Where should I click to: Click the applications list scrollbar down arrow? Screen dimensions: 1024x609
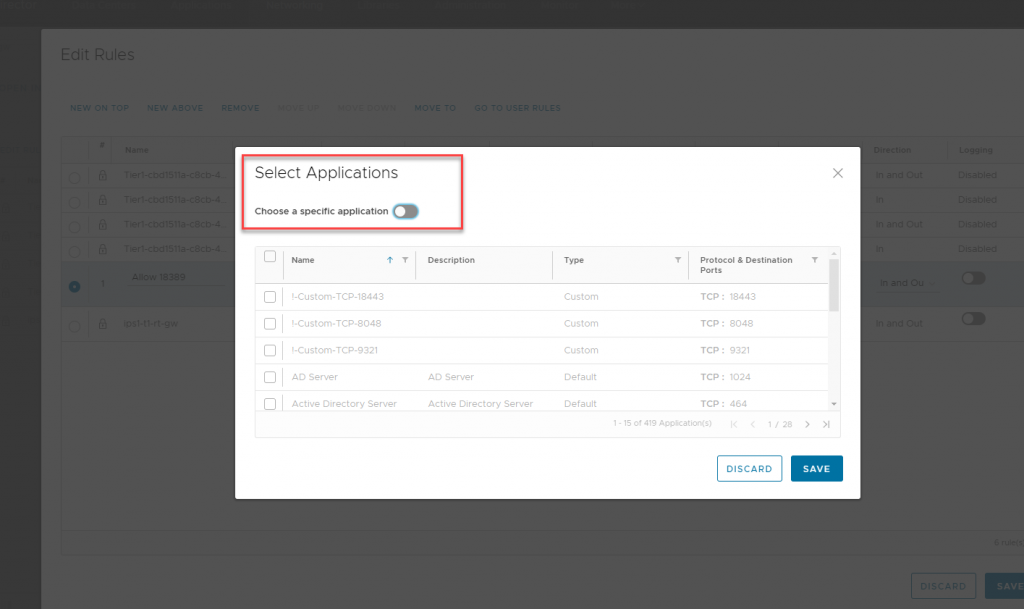[x=834, y=403]
